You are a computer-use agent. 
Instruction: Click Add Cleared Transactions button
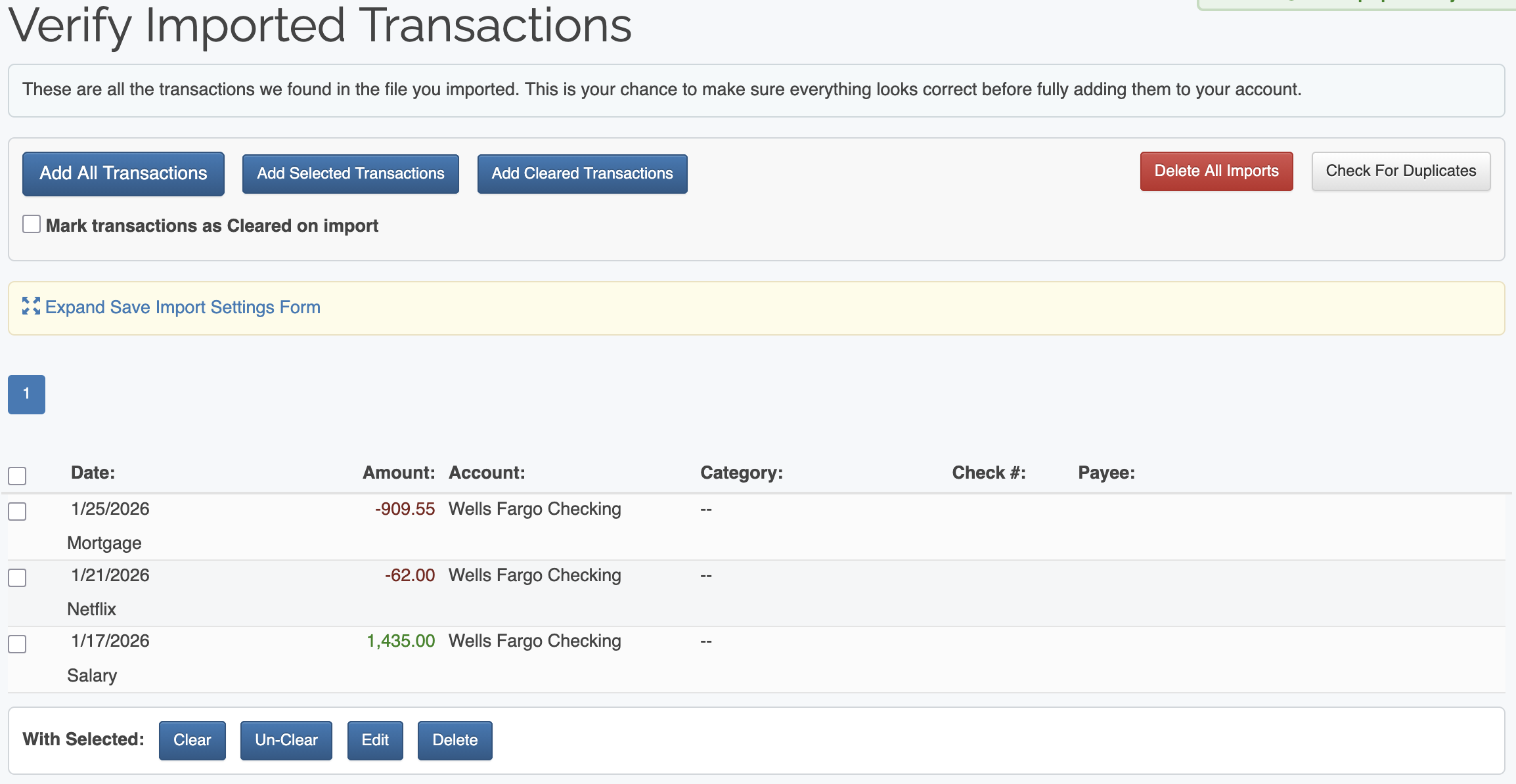[582, 174]
